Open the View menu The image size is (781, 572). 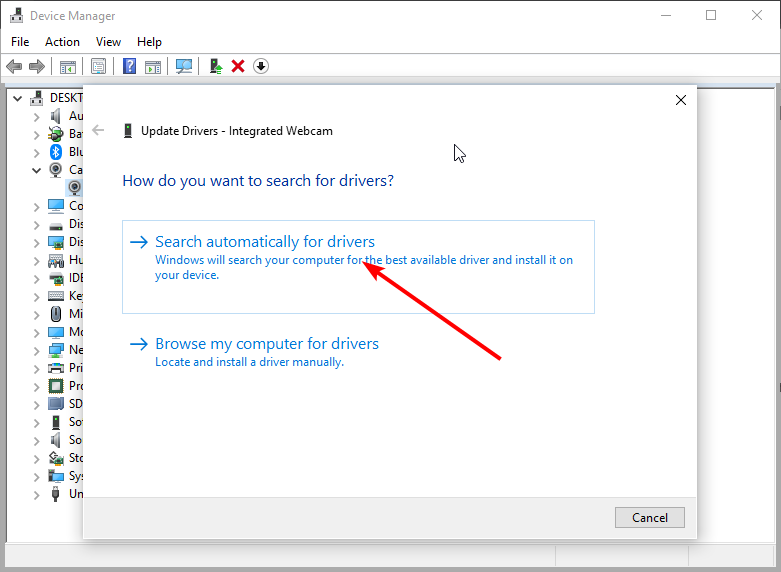(108, 42)
